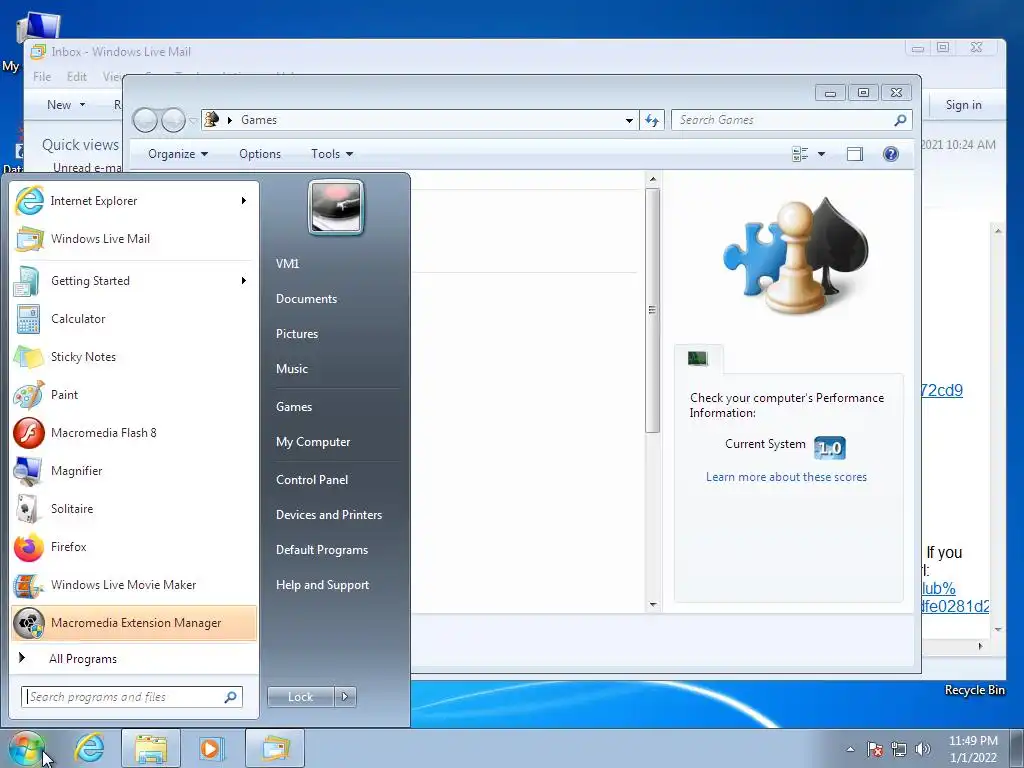This screenshot has width=1024, height=768.
Task: Expand Internet Explorer jump list arrow
Action: pos(244,200)
